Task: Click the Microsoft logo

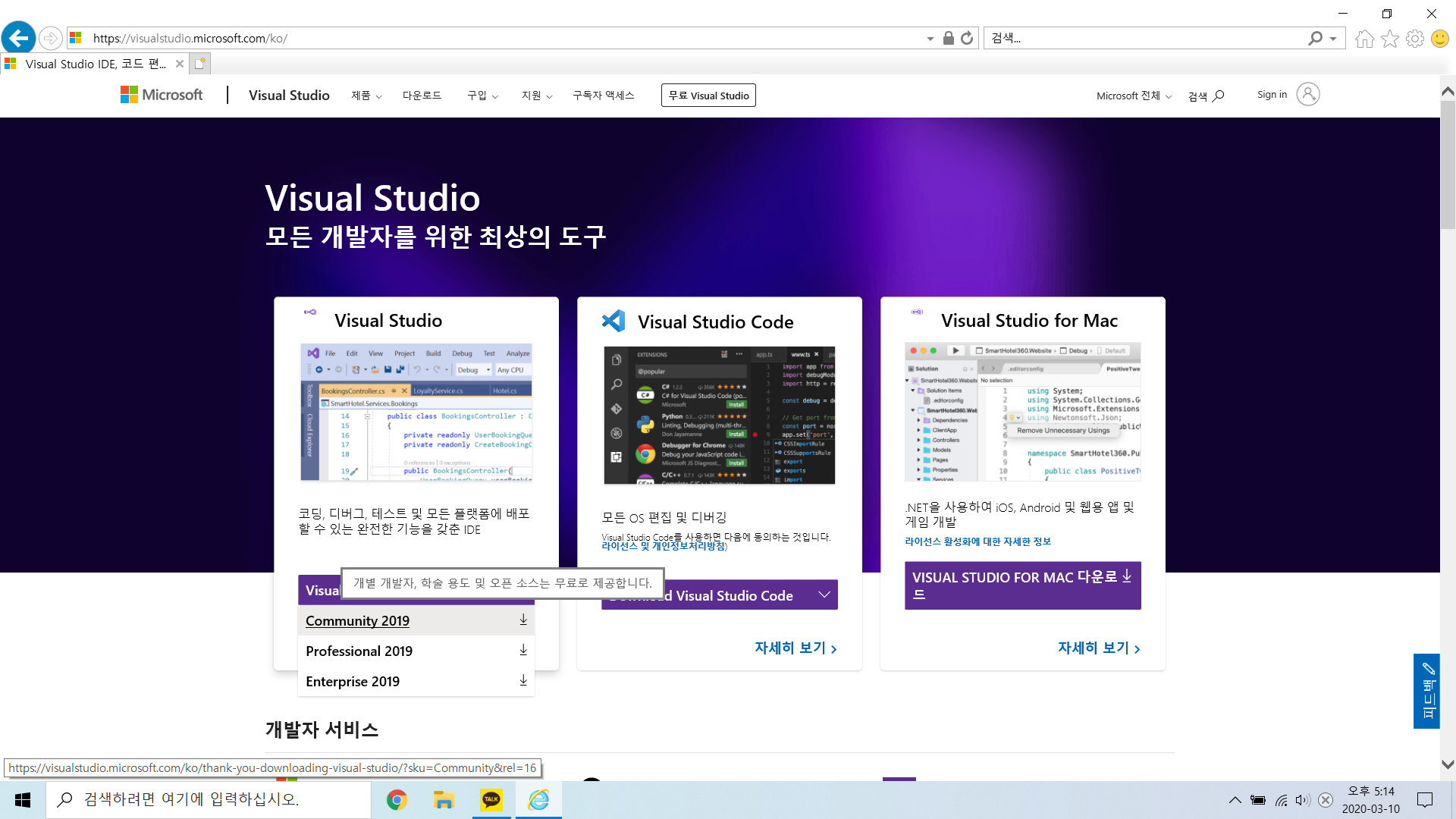Action: click(162, 95)
